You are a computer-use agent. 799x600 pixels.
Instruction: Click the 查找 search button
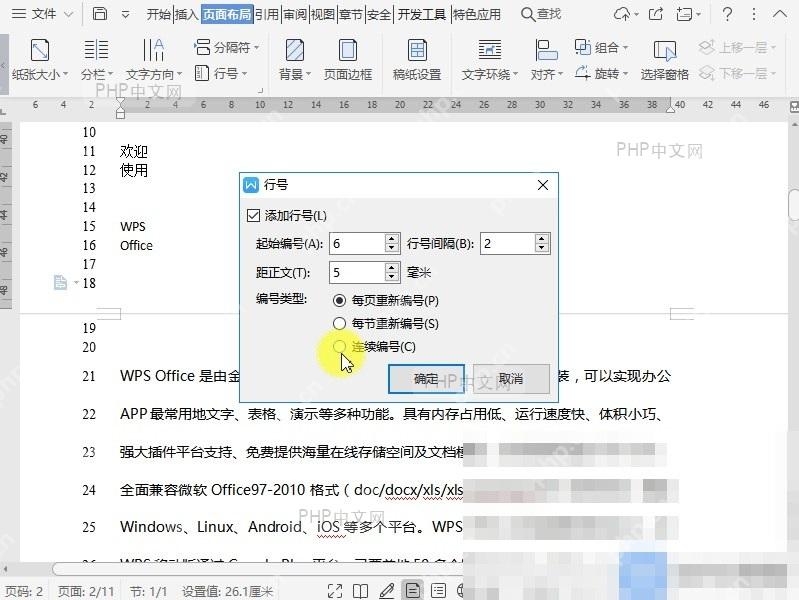541,14
